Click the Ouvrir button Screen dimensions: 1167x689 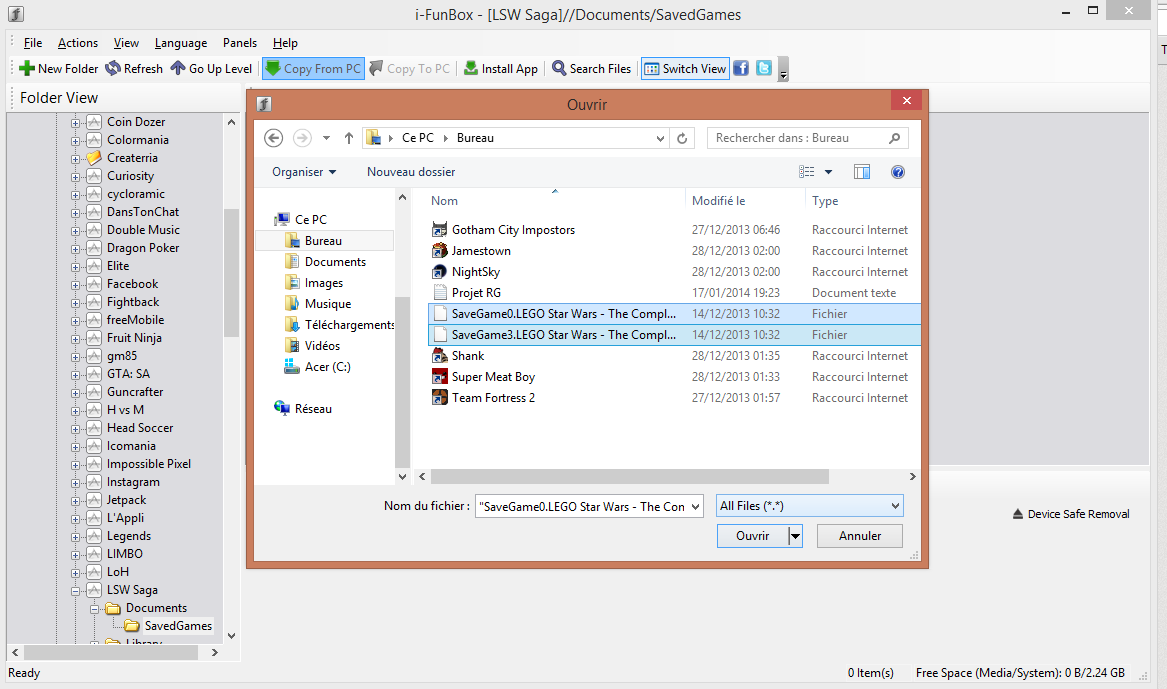coord(752,536)
